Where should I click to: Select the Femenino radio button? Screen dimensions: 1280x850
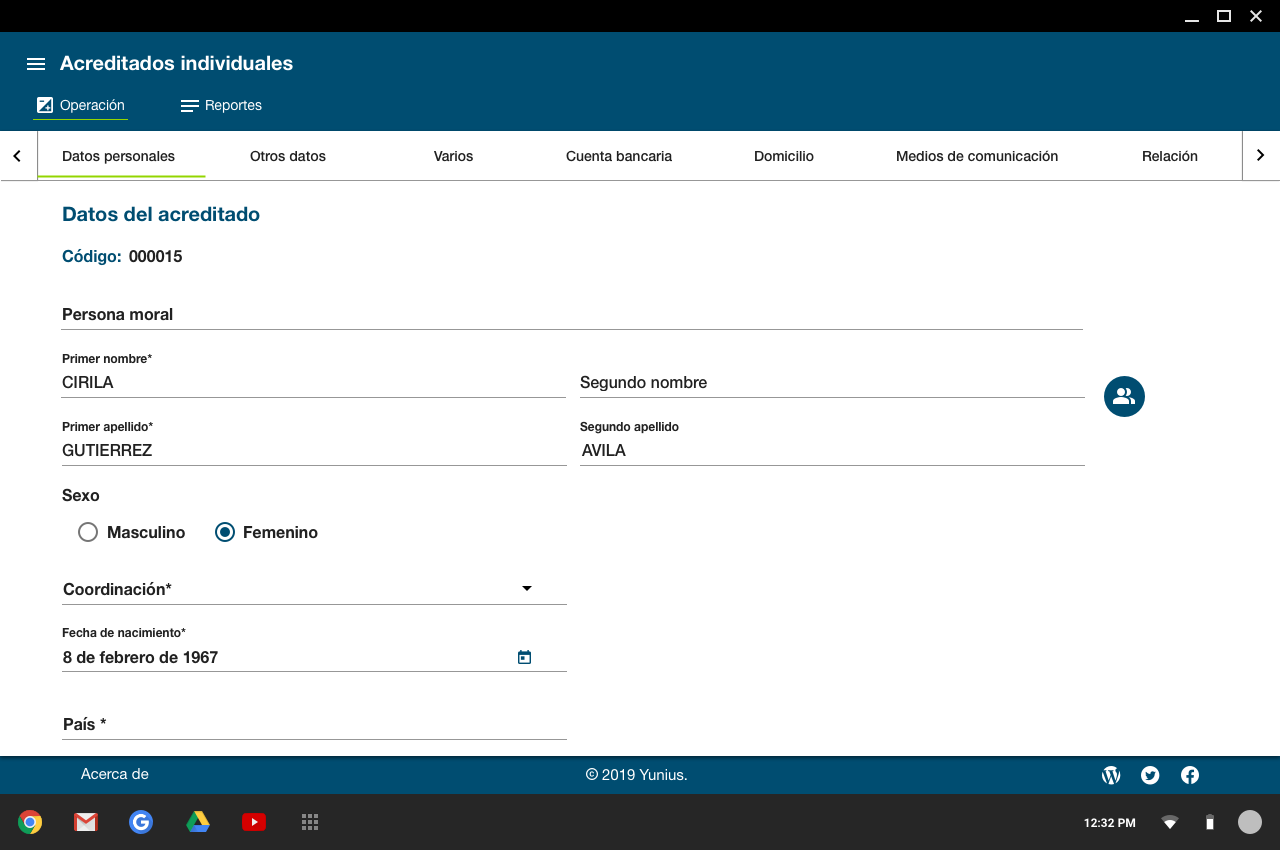point(225,532)
